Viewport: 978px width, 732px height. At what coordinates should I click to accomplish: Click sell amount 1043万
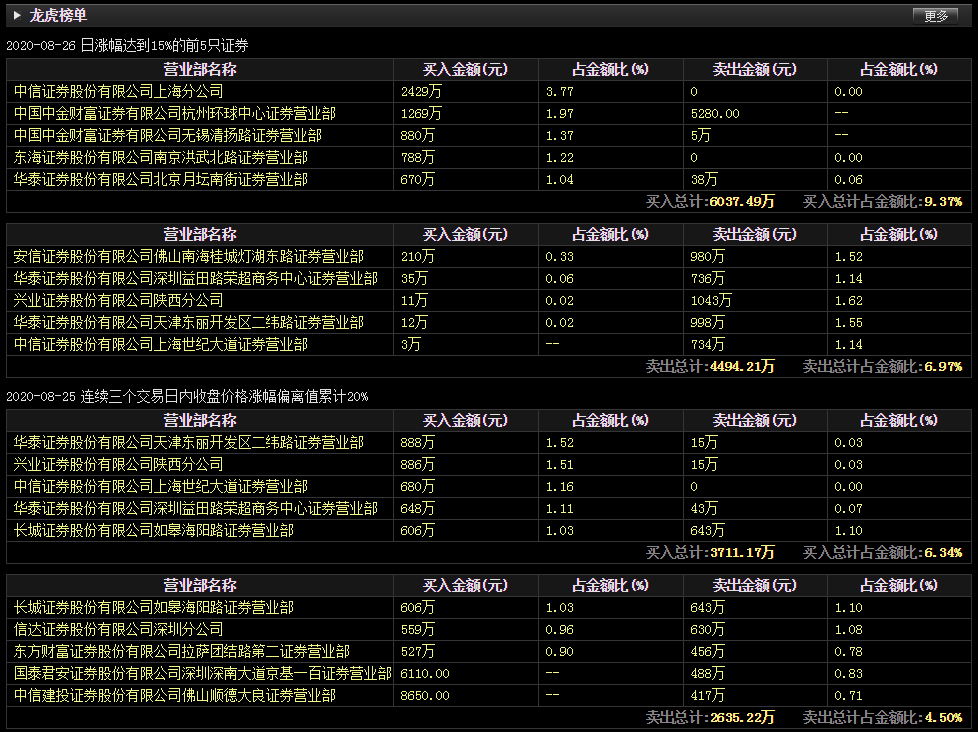[x=711, y=301]
